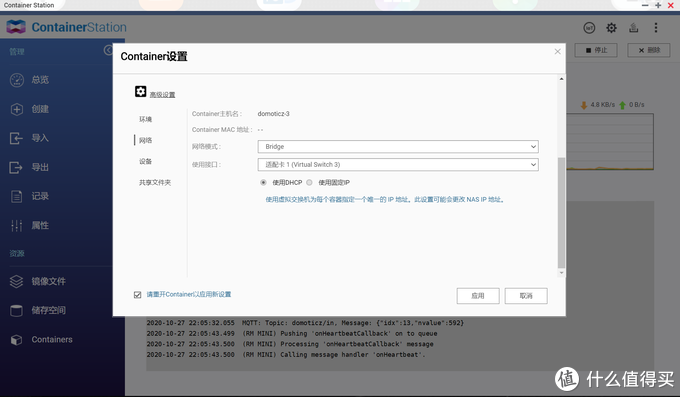Click the 高级设置 link
Screen dimensions: 680x397
(x=162, y=95)
